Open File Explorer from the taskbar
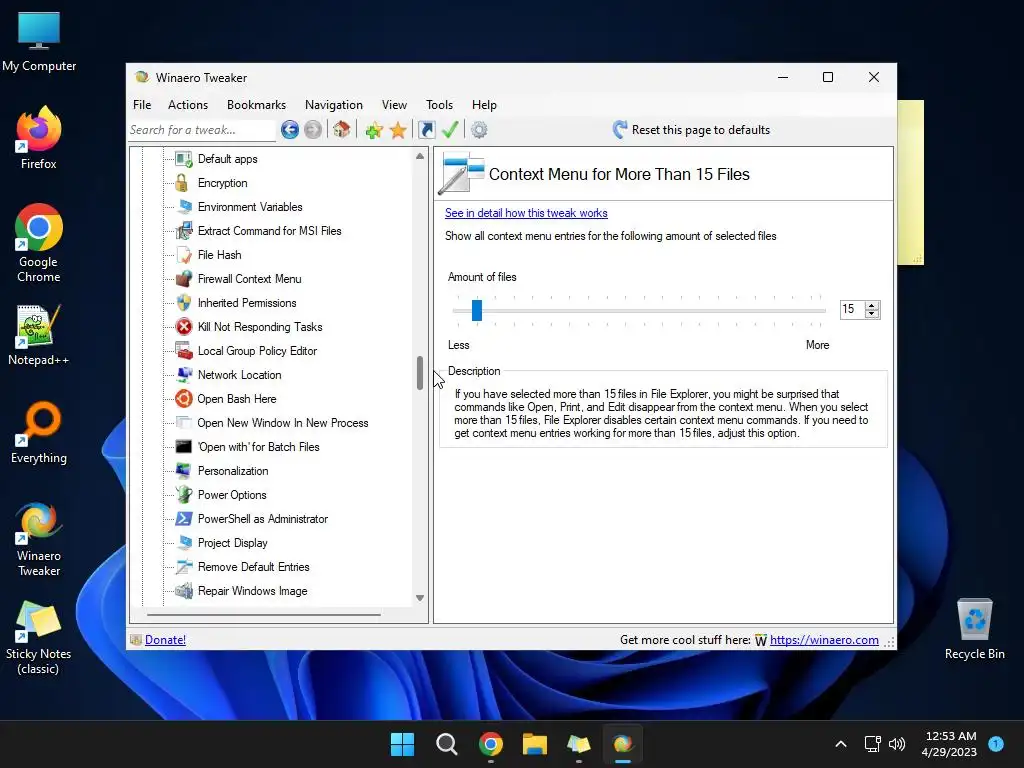 click(534, 744)
